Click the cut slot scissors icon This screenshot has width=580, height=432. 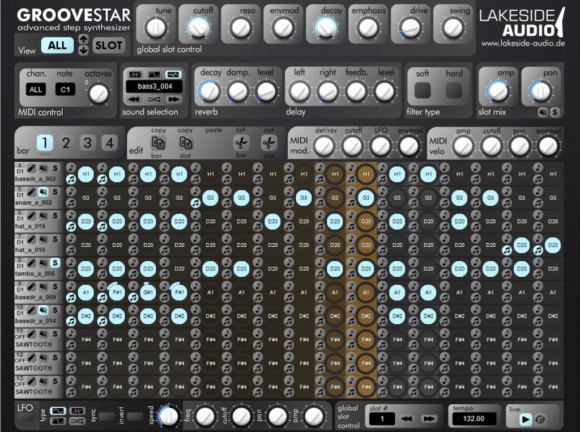(269, 143)
